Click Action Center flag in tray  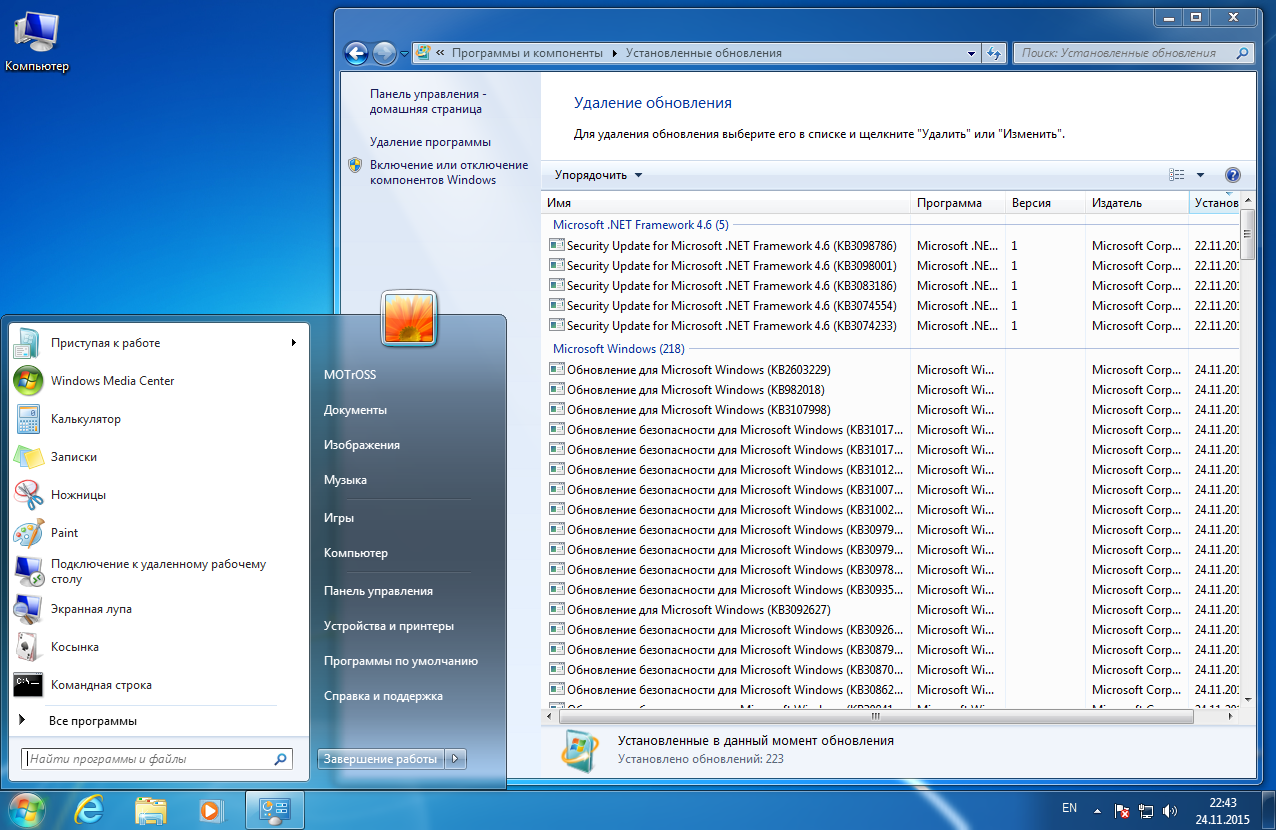click(1122, 809)
